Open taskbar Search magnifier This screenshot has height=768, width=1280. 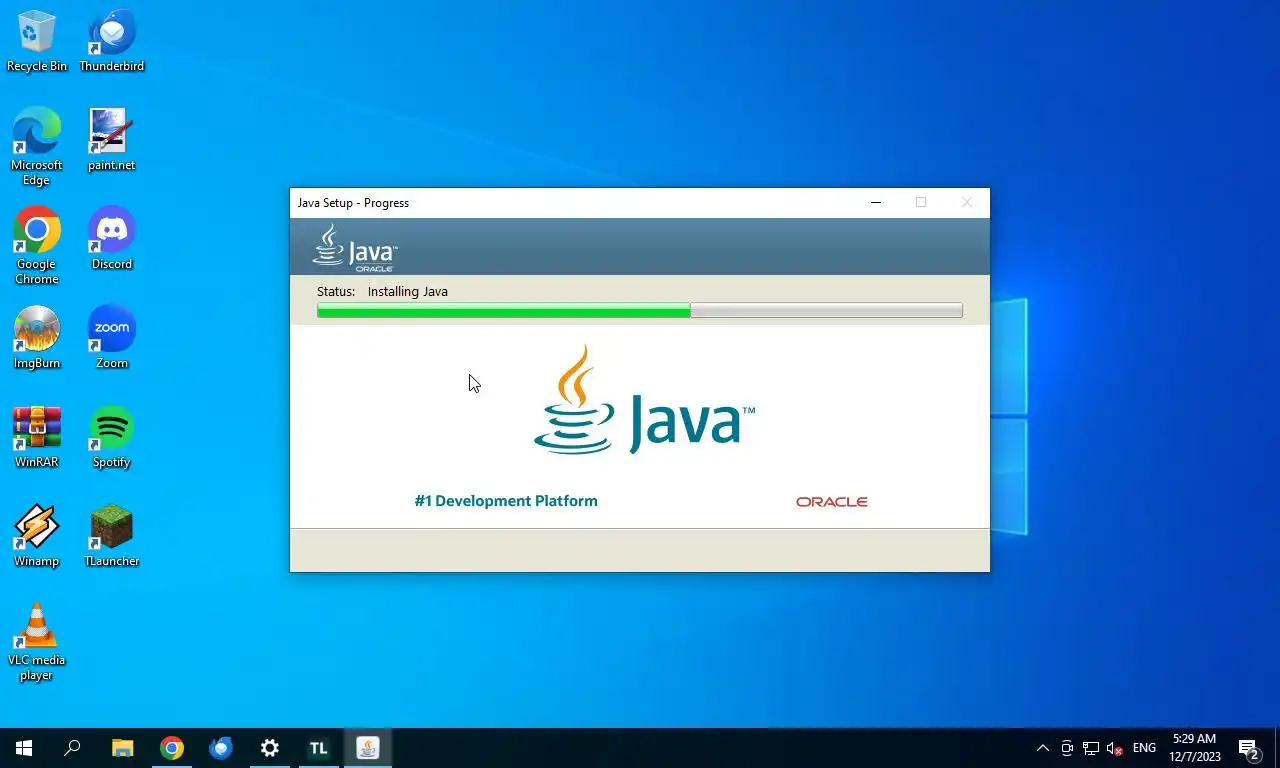click(x=72, y=748)
